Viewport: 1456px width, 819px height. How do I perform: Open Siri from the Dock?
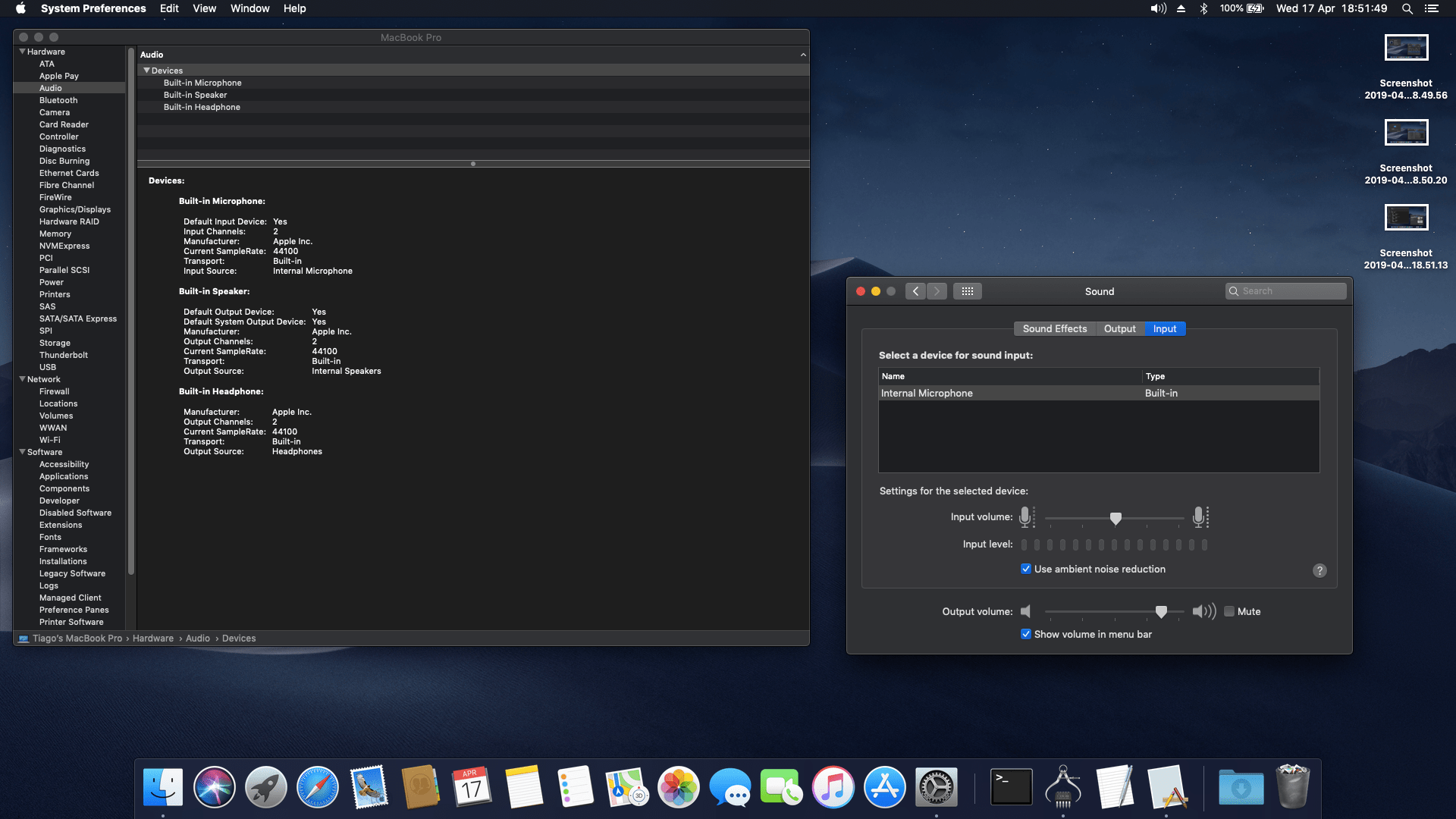pos(215,787)
